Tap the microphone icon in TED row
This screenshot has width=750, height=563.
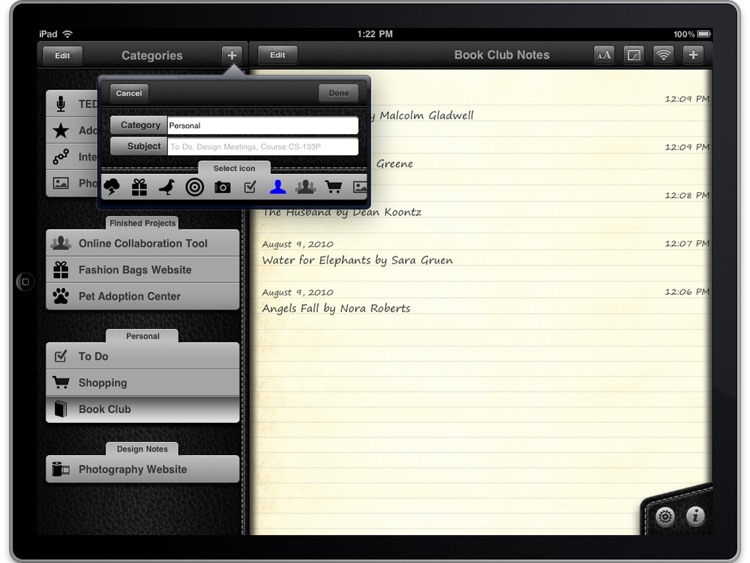coord(61,104)
